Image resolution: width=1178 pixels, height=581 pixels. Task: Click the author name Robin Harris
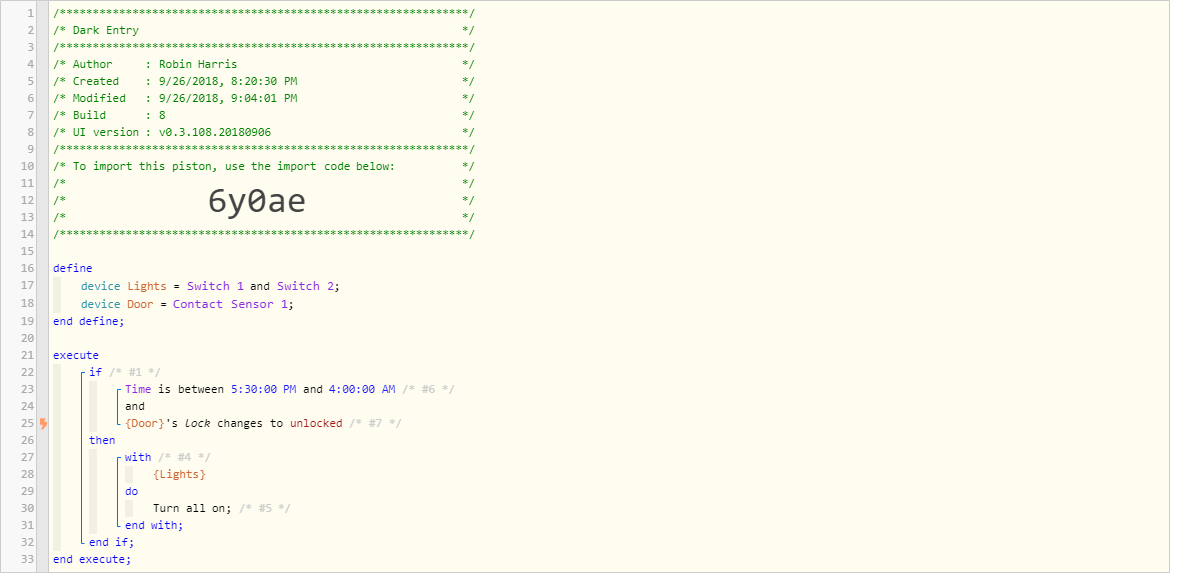[198, 65]
